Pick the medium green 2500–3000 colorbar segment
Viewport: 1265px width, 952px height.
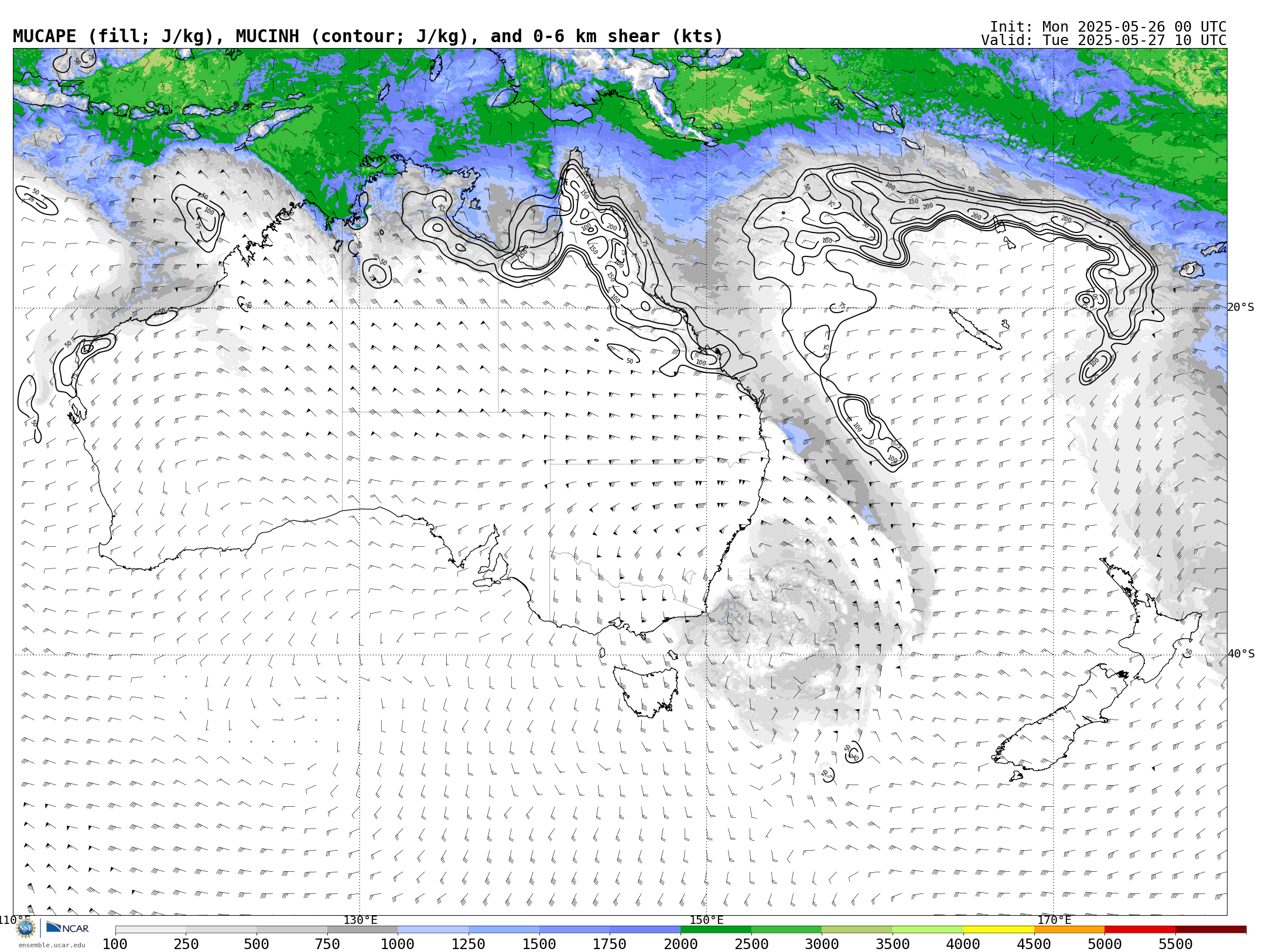click(x=787, y=930)
